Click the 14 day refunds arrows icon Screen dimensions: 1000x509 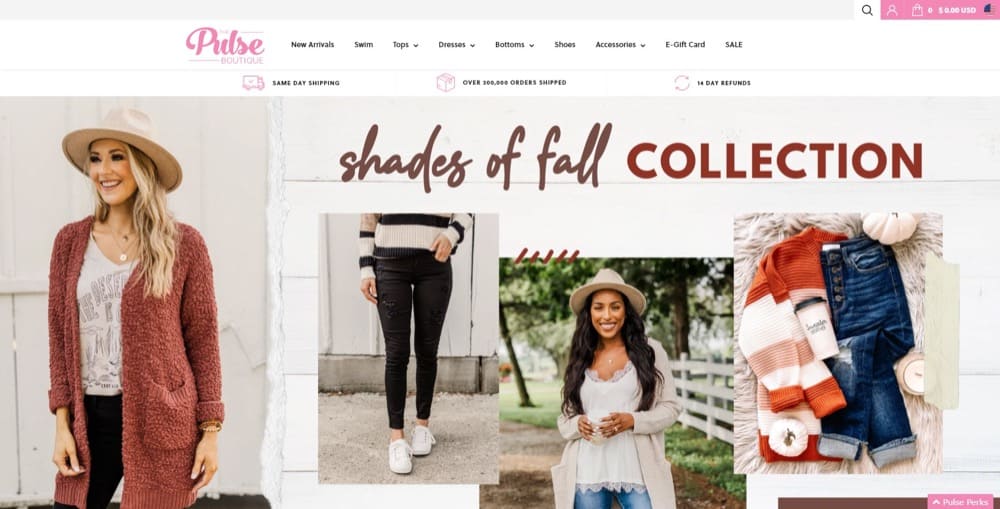tap(682, 83)
